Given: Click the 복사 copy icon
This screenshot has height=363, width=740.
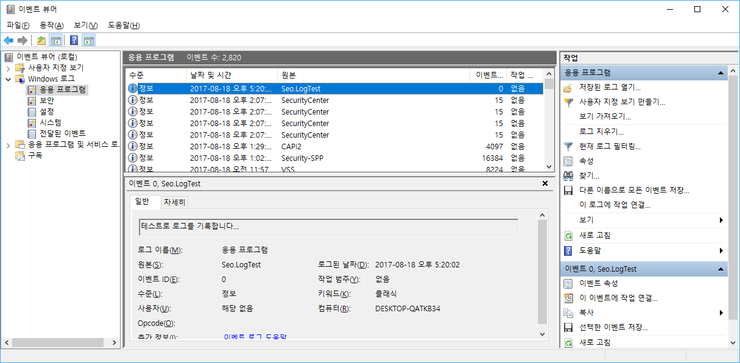Looking at the screenshot, I should coord(569,312).
